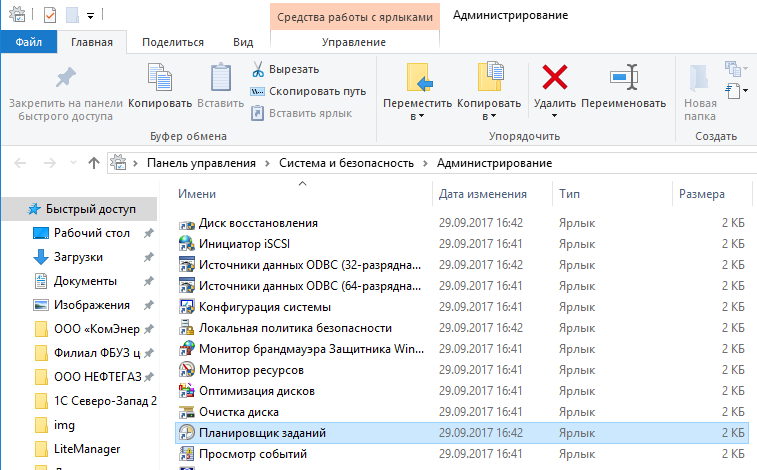
Task: Select the Resource Monitor icon
Action: pyautogui.click(x=186, y=370)
